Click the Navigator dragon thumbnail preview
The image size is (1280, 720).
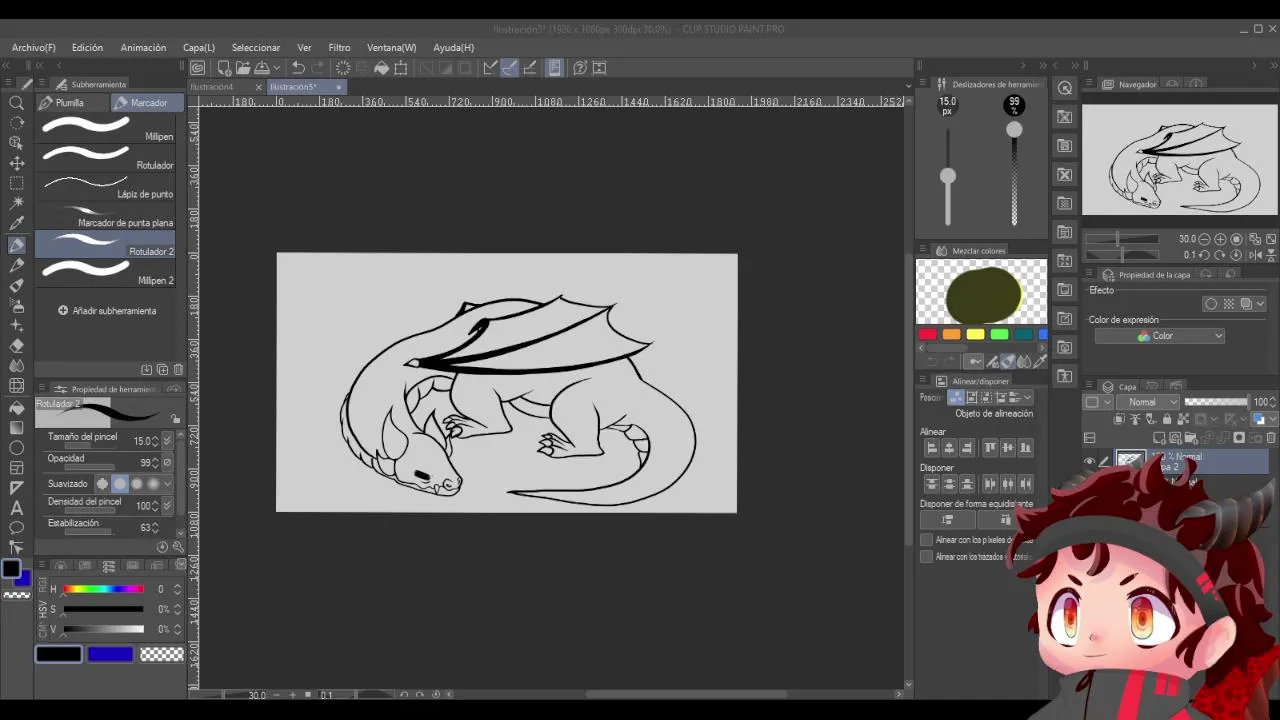[x=1180, y=160]
